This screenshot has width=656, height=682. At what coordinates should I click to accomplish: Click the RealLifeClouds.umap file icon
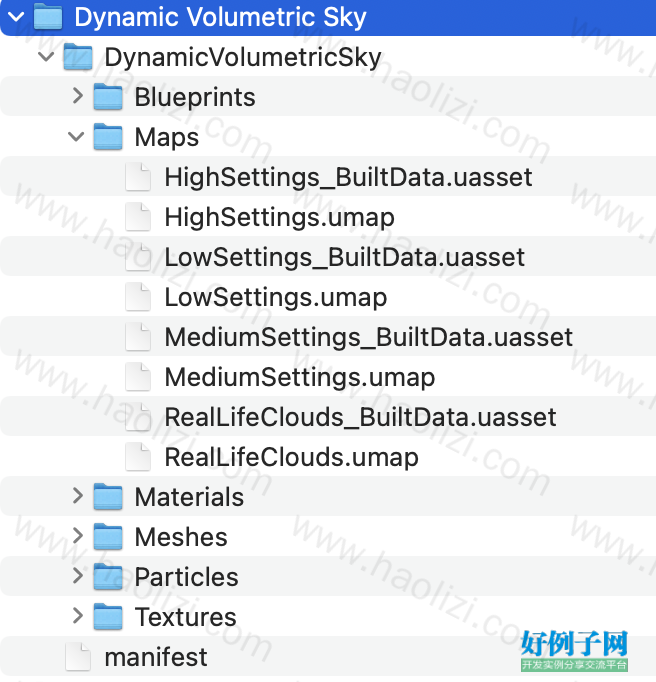(138, 457)
